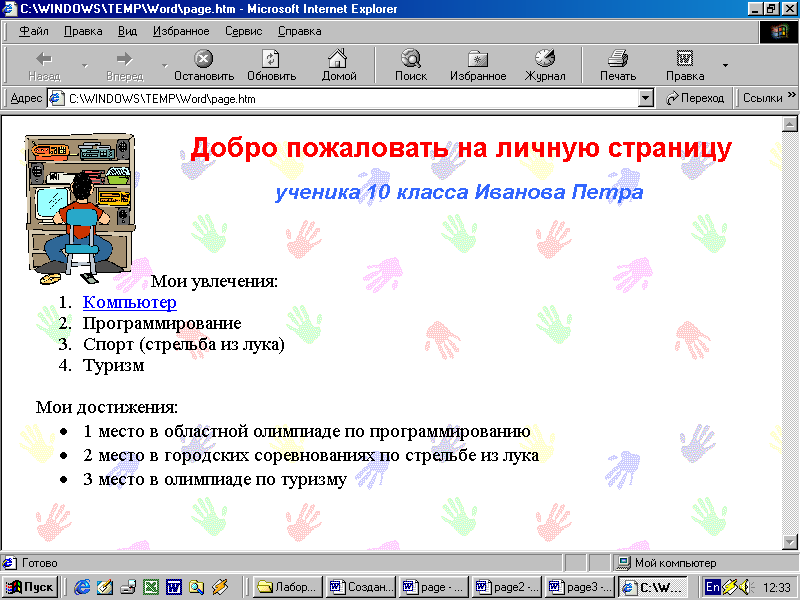Click bullet 2 место в городских соревнованиях
Screen dimensions: 800x600
(311, 455)
